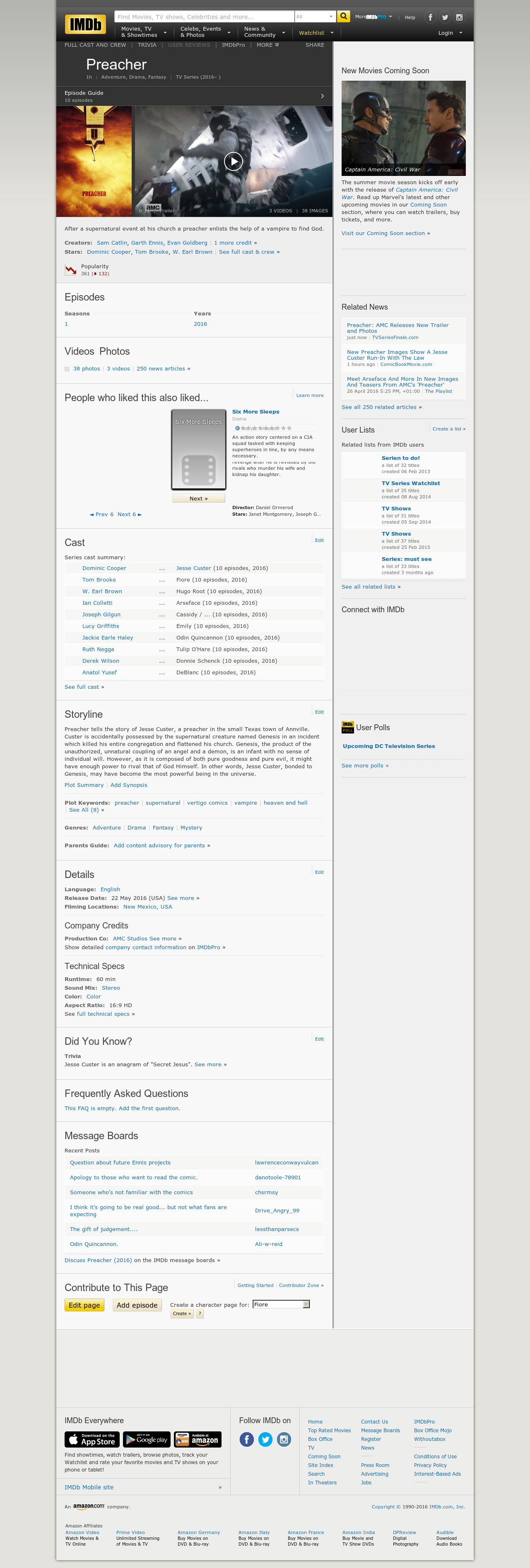
Task: Click Twitter icon under Follow IMDb on
Action: pos(265,1439)
